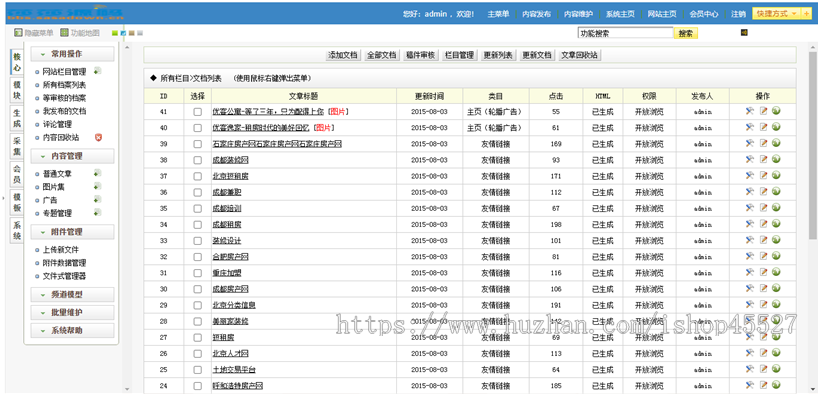Click the globe preview icon in row ID 36
The height and width of the screenshot is (396, 820).
tap(776, 191)
